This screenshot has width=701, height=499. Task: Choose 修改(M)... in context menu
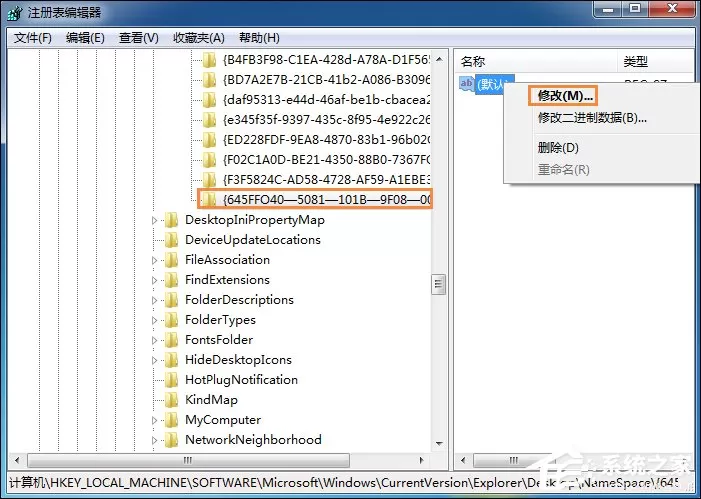pos(565,96)
